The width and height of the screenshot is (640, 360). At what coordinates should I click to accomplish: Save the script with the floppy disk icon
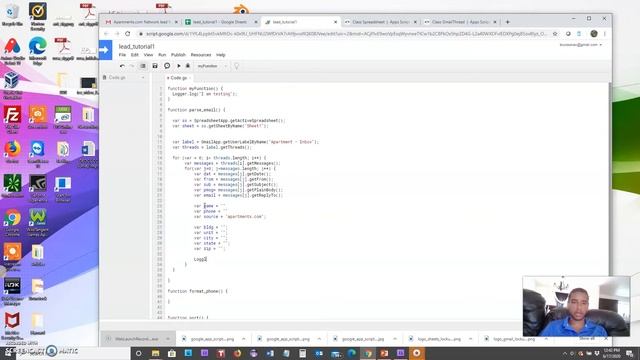pyautogui.click(x=155, y=66)
